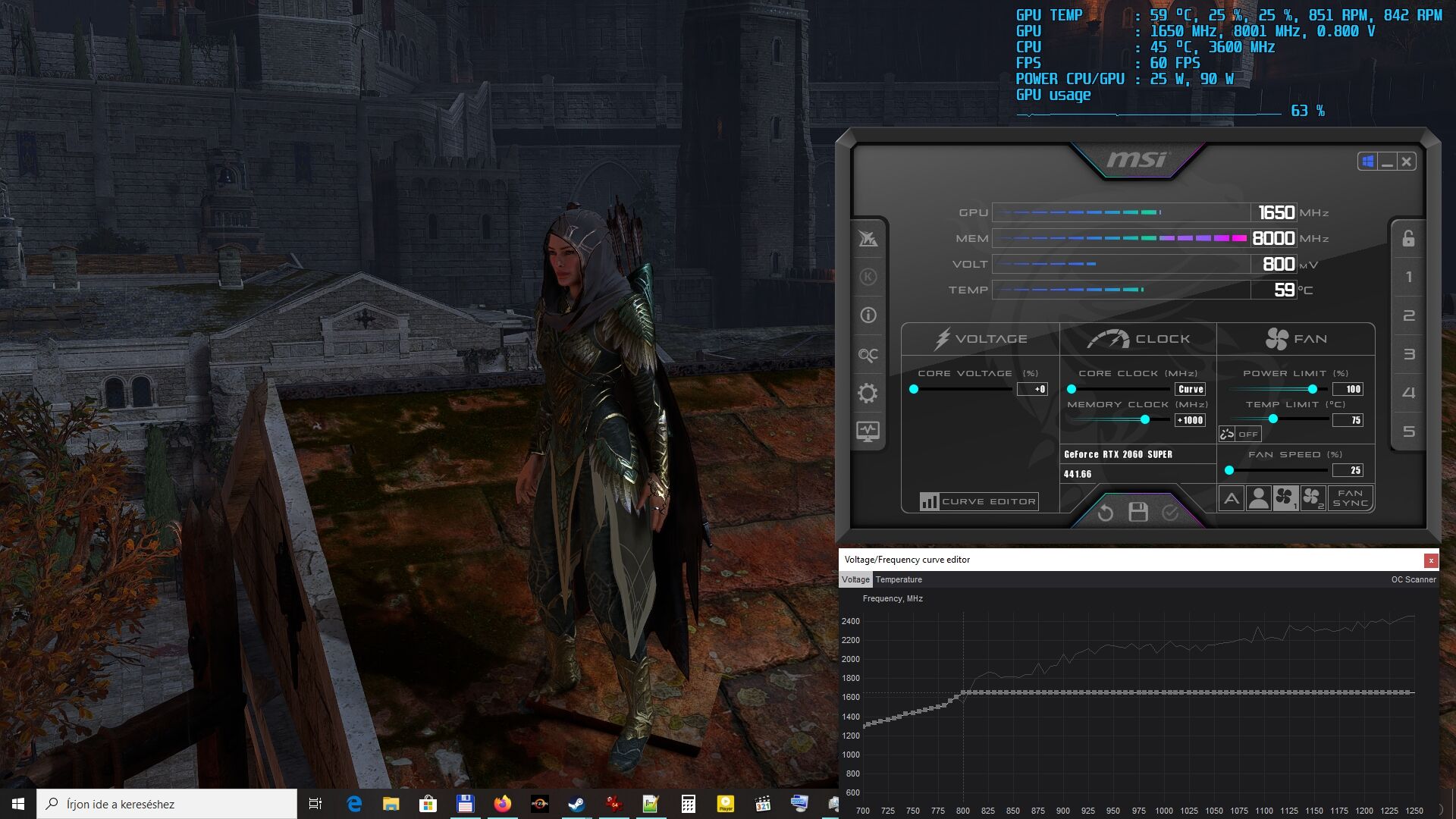
Task: Open Calculator from taskbar
Action: coord(688,804)
